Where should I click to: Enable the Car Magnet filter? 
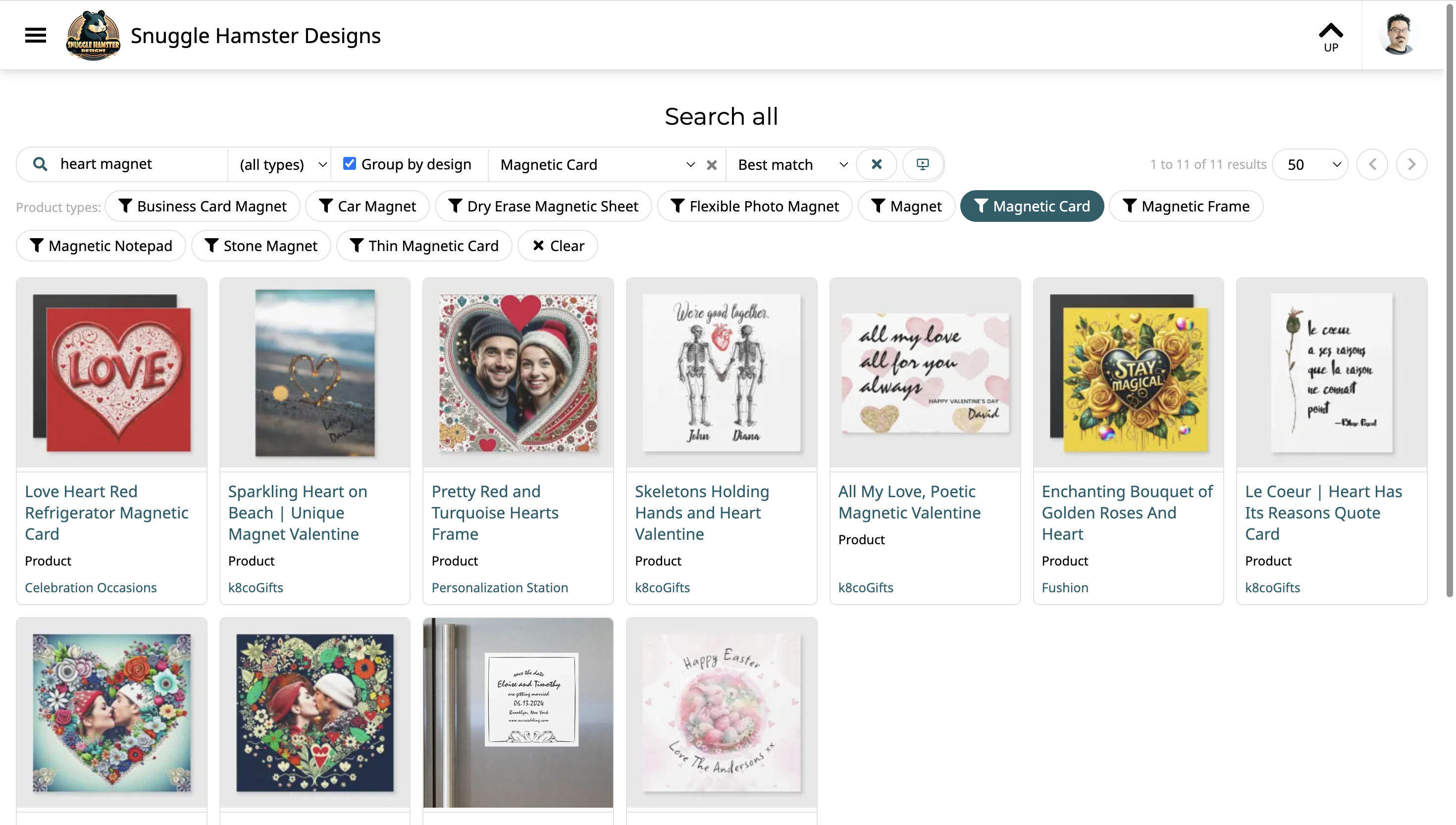point(367,206)
